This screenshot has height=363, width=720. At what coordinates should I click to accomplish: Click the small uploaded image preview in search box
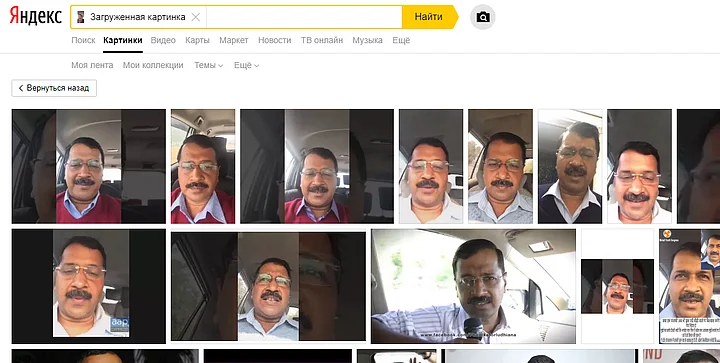click(x=81, y=17)
